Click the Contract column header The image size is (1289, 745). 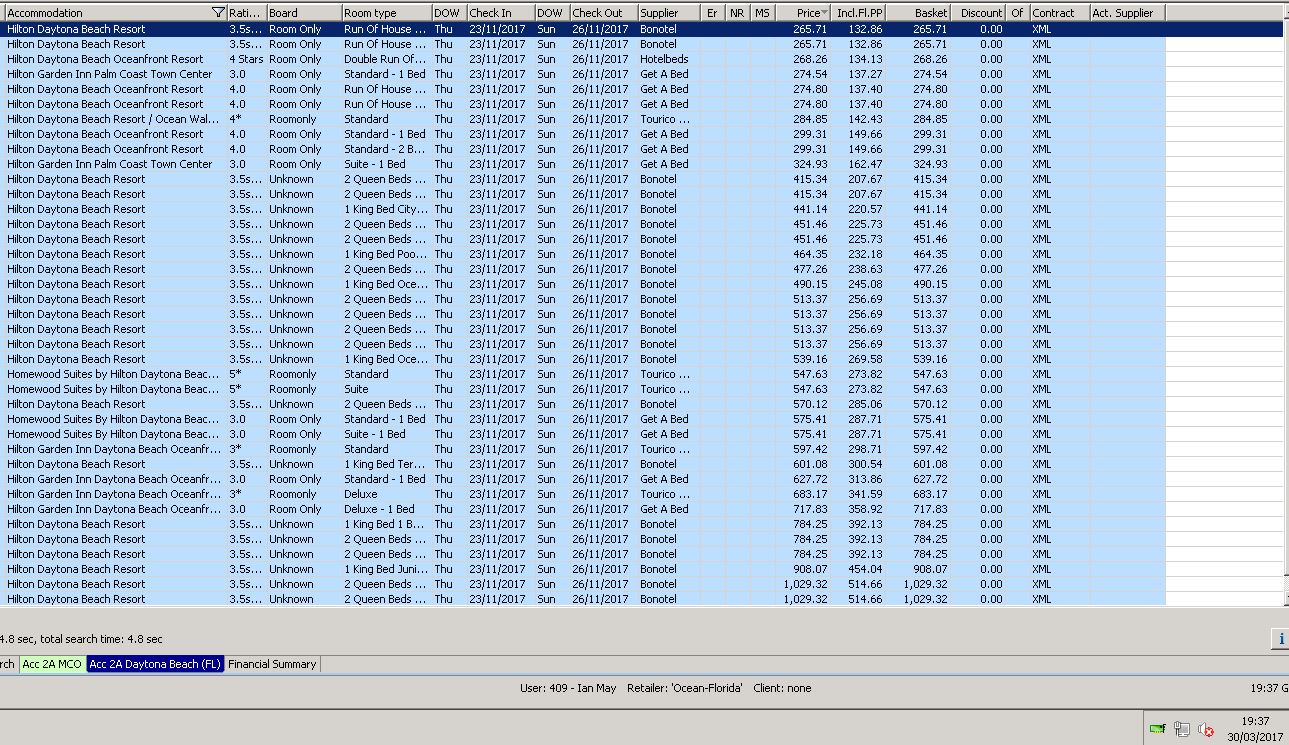pos(1059,13)
